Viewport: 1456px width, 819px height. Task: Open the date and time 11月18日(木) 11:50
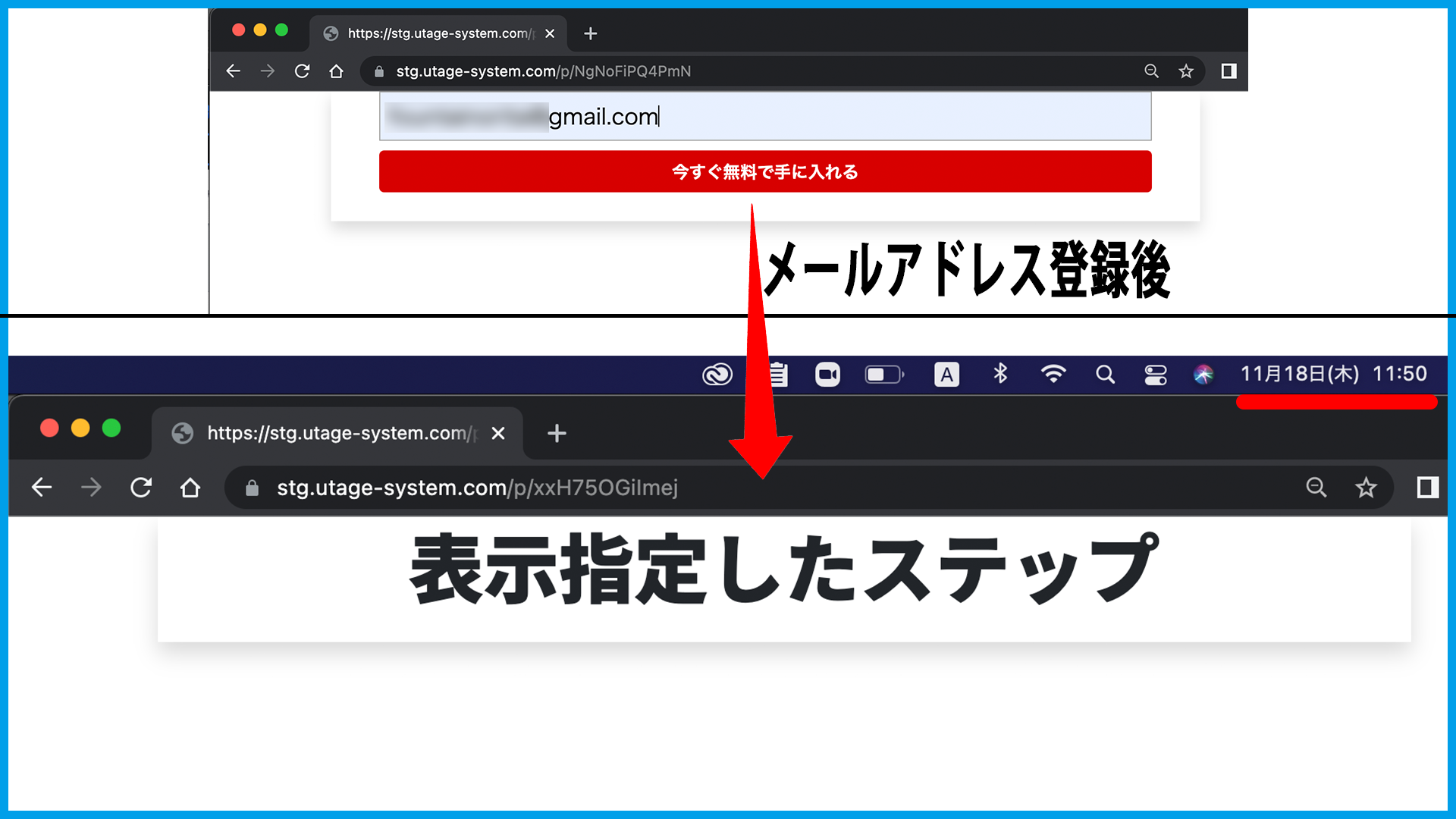coord(1333,374)
